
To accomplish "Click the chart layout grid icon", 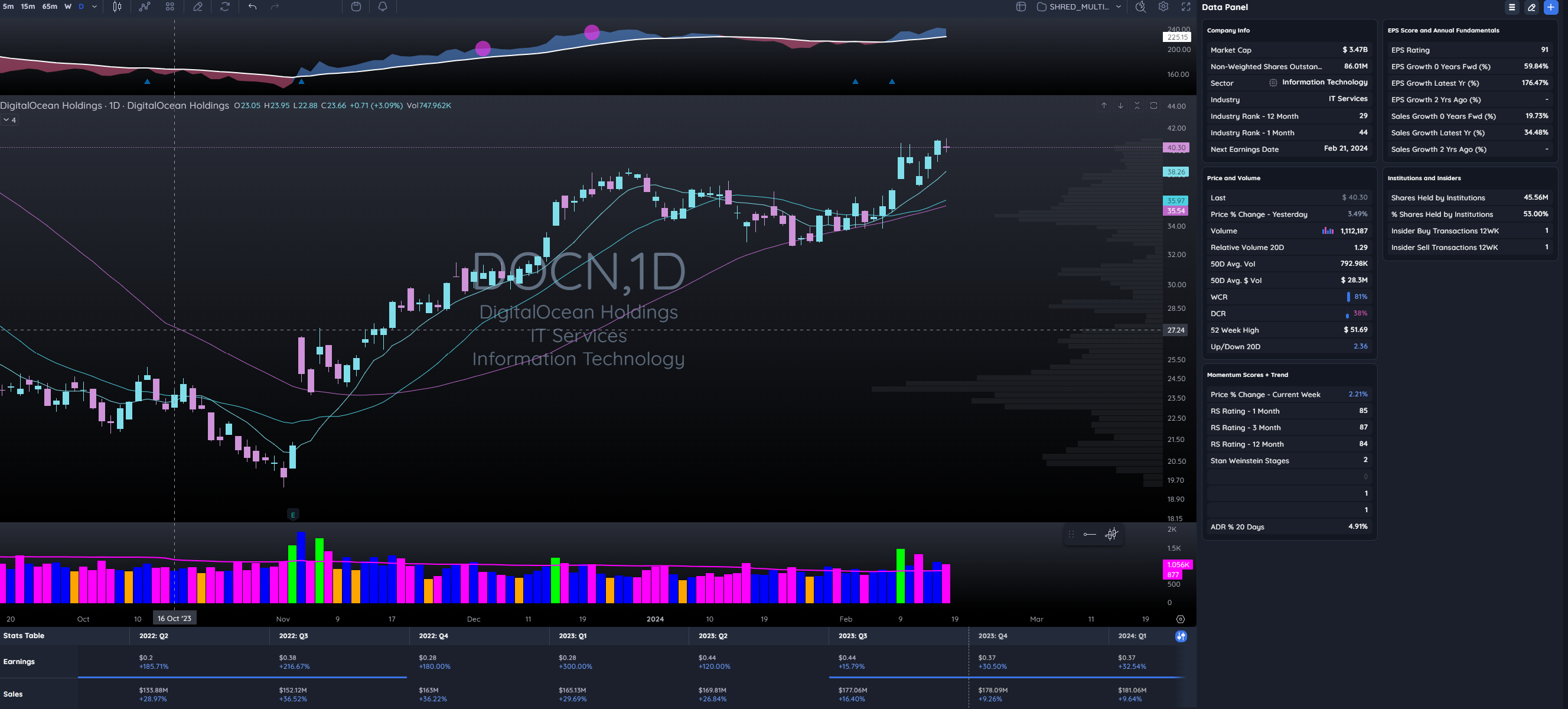I will [170, 6].
